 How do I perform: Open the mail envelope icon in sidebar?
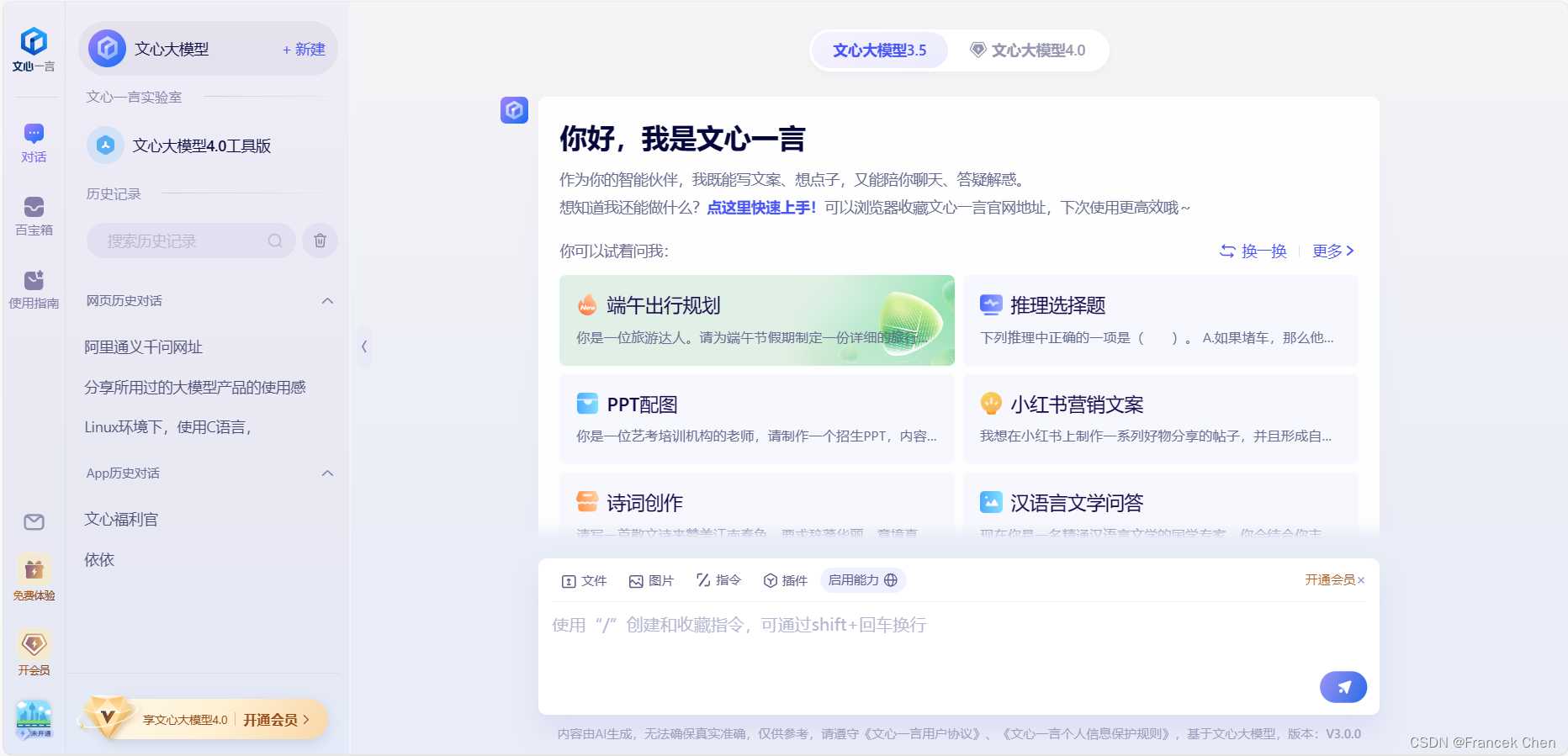click(x=34, y=522)
